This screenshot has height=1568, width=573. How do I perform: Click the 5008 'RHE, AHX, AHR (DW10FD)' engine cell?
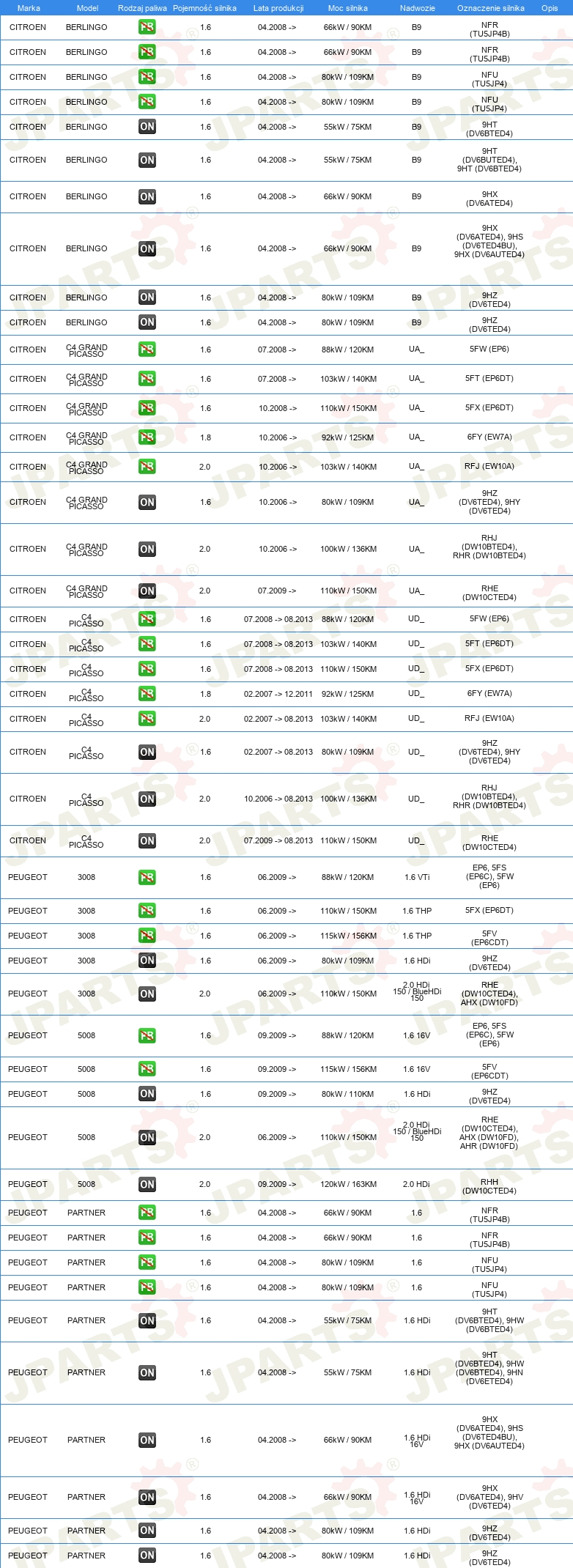click(x=489, y=1133)
